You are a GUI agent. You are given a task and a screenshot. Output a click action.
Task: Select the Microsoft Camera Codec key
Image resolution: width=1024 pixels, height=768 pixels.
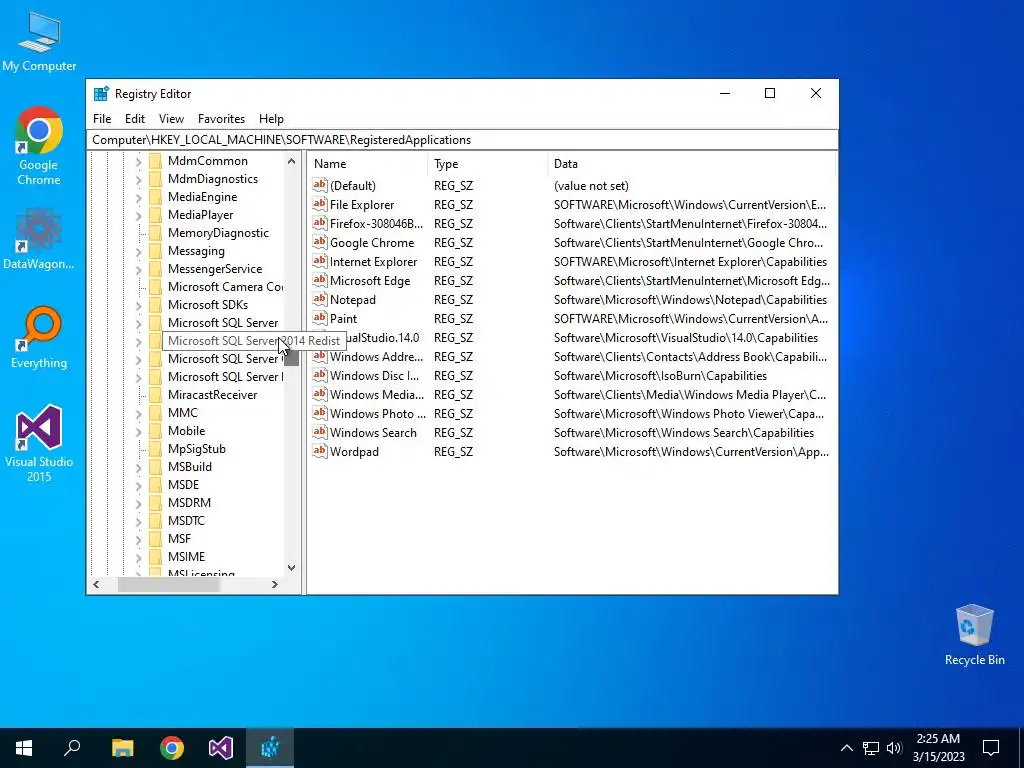[225, 287]
